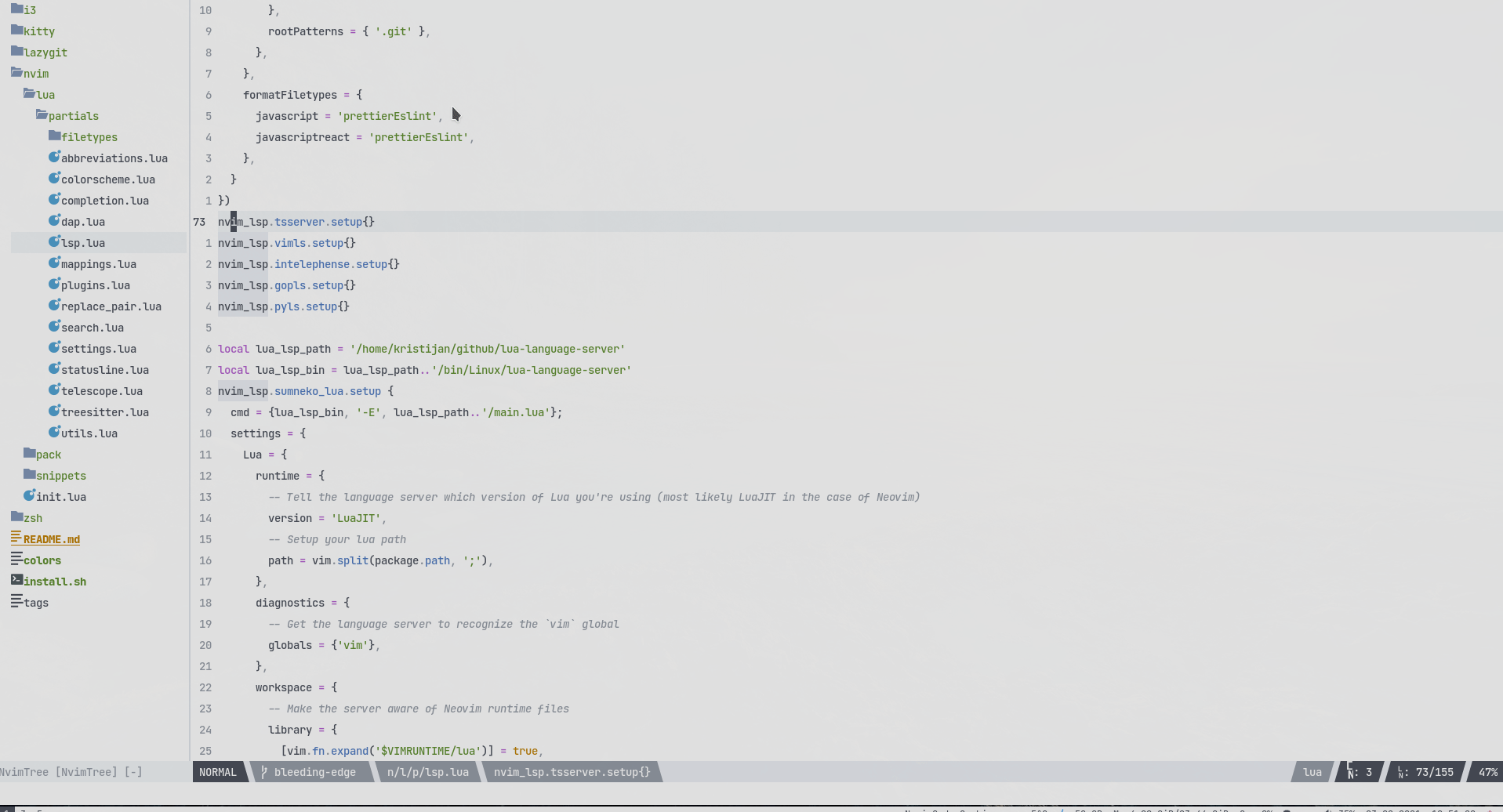Click the lua filetype statusline segment
The image size is (1503, 812).
click(x=1312, y=772)
